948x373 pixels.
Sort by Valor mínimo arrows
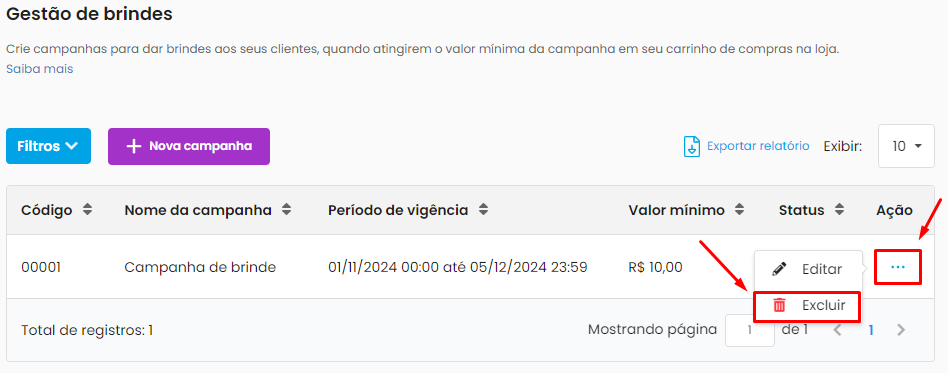pyautogui.click(x=739, y=210)
